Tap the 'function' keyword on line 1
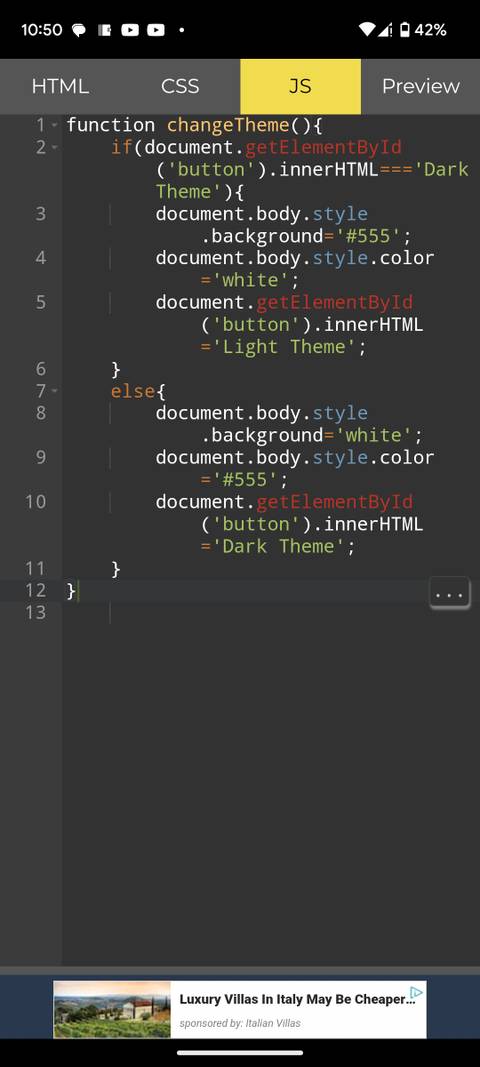This screenshot has height=1067, width=480. 111,125
